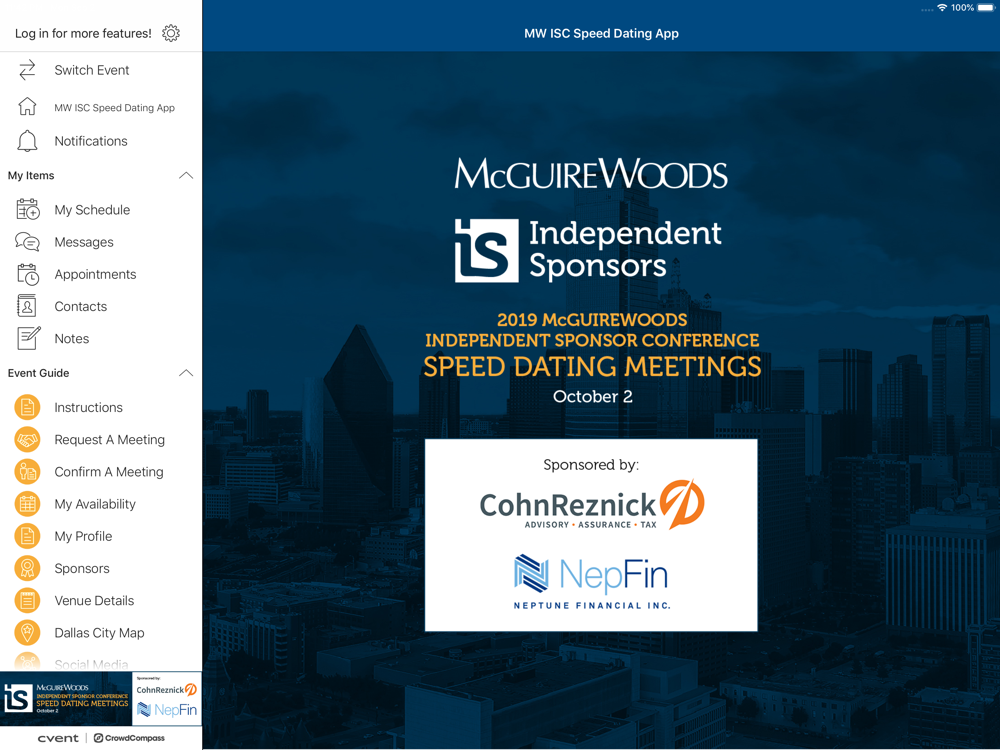Click the orange Sponsors ribbon icon
Image resolution: width=1000 pixels, height=750 pixels.
tap(27, 568)
